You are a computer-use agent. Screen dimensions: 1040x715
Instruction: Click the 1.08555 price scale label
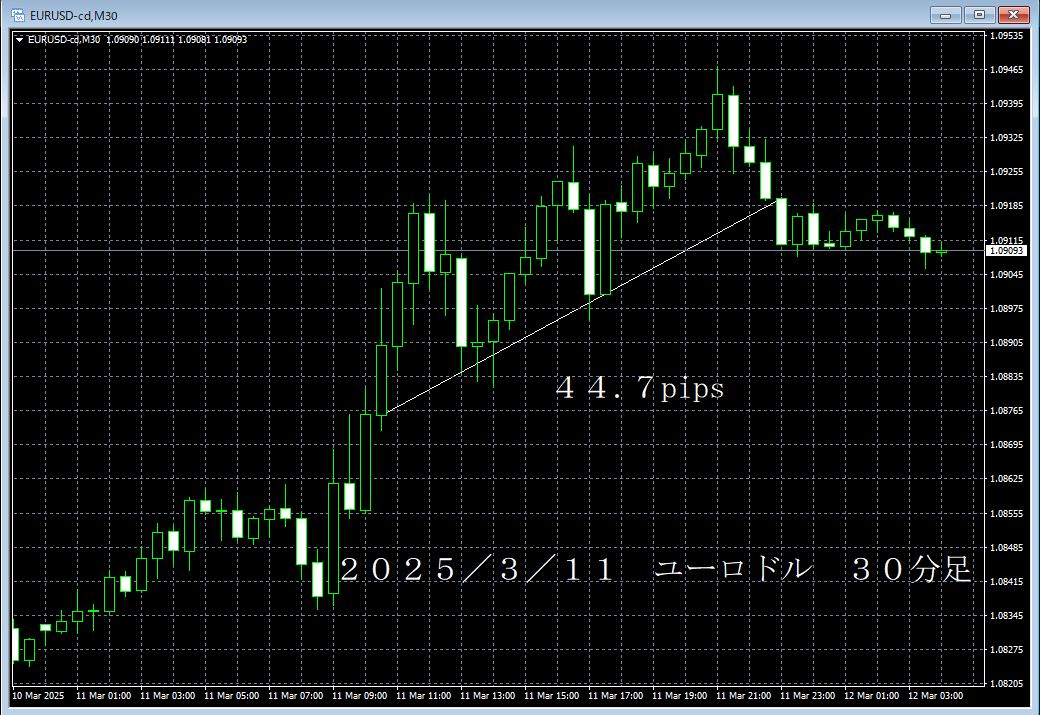1006,513
